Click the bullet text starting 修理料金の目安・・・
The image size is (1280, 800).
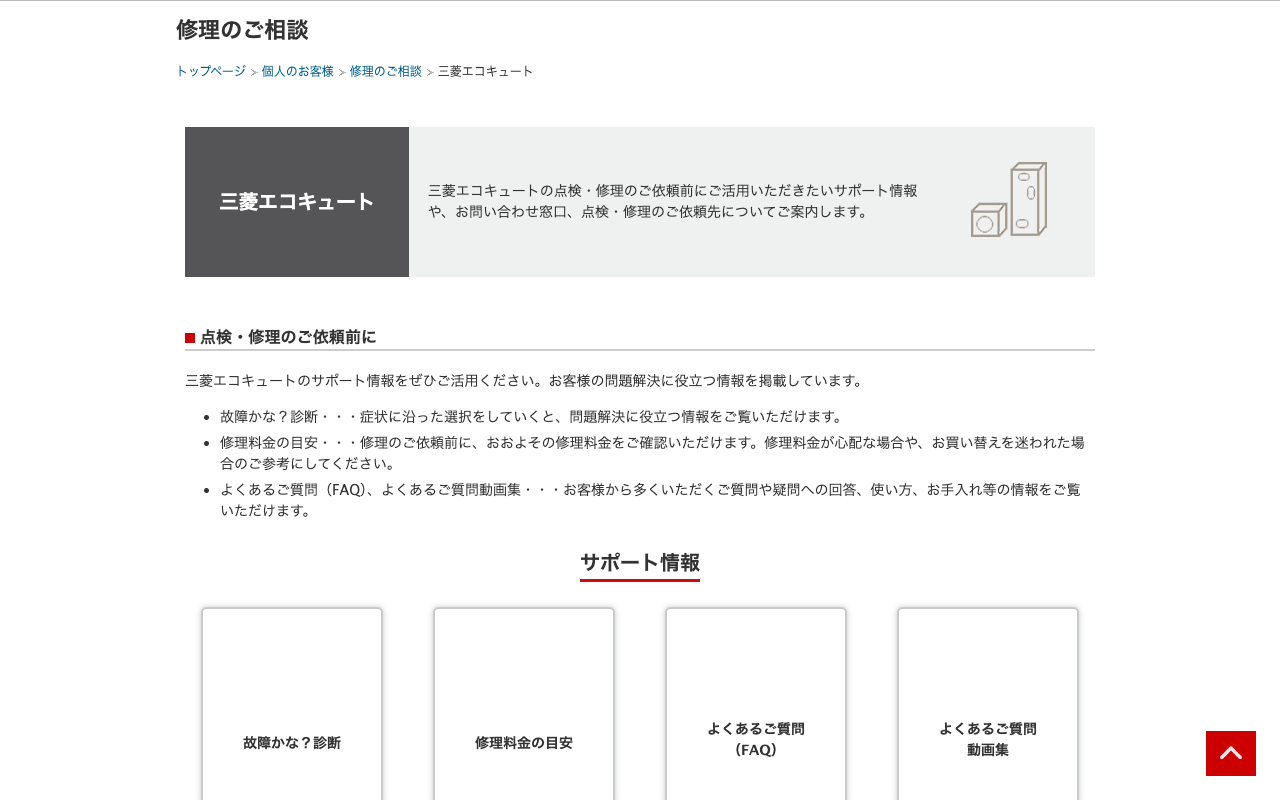point(652,452)
